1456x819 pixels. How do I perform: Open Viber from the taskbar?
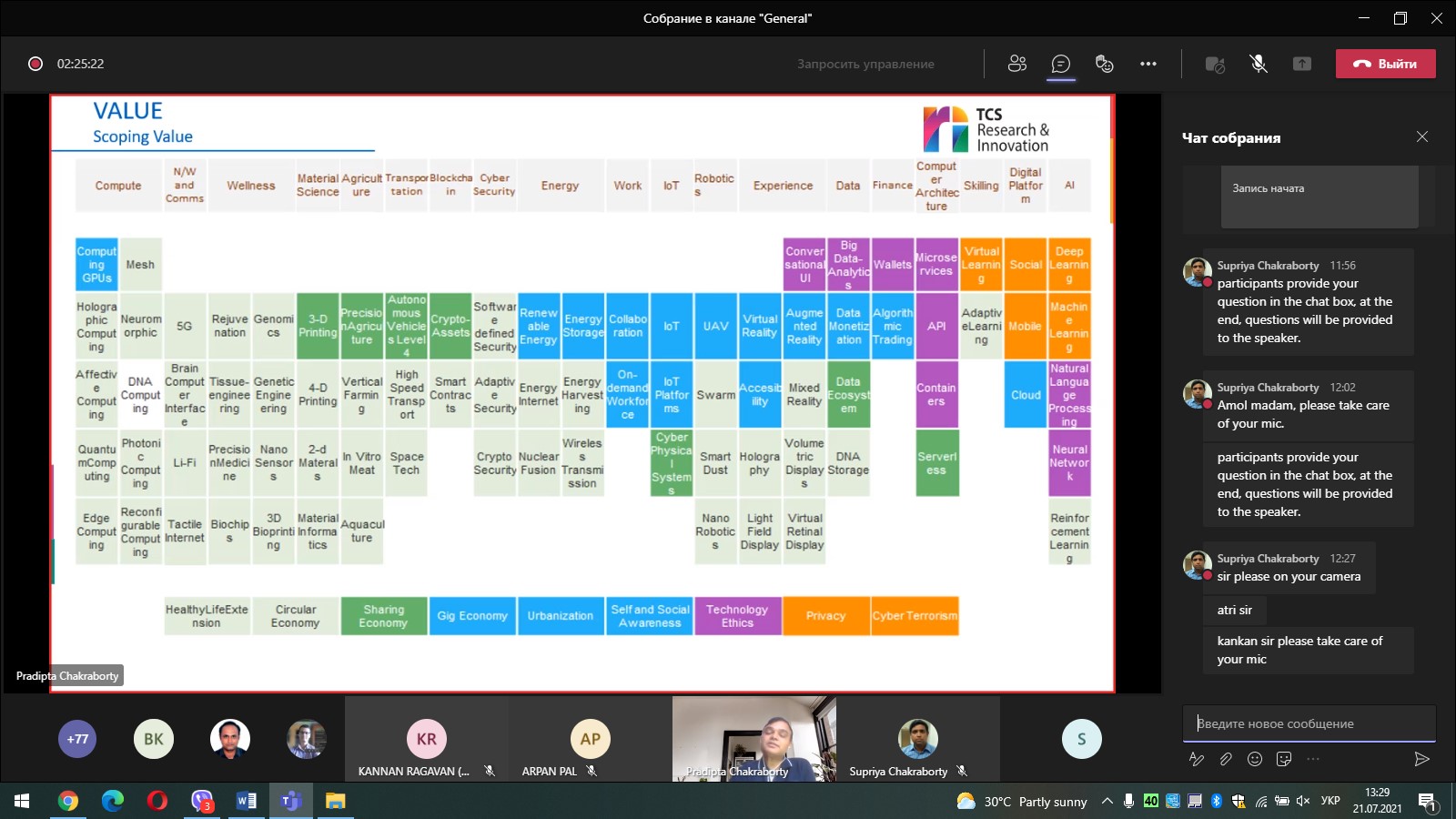coord(202,801)
